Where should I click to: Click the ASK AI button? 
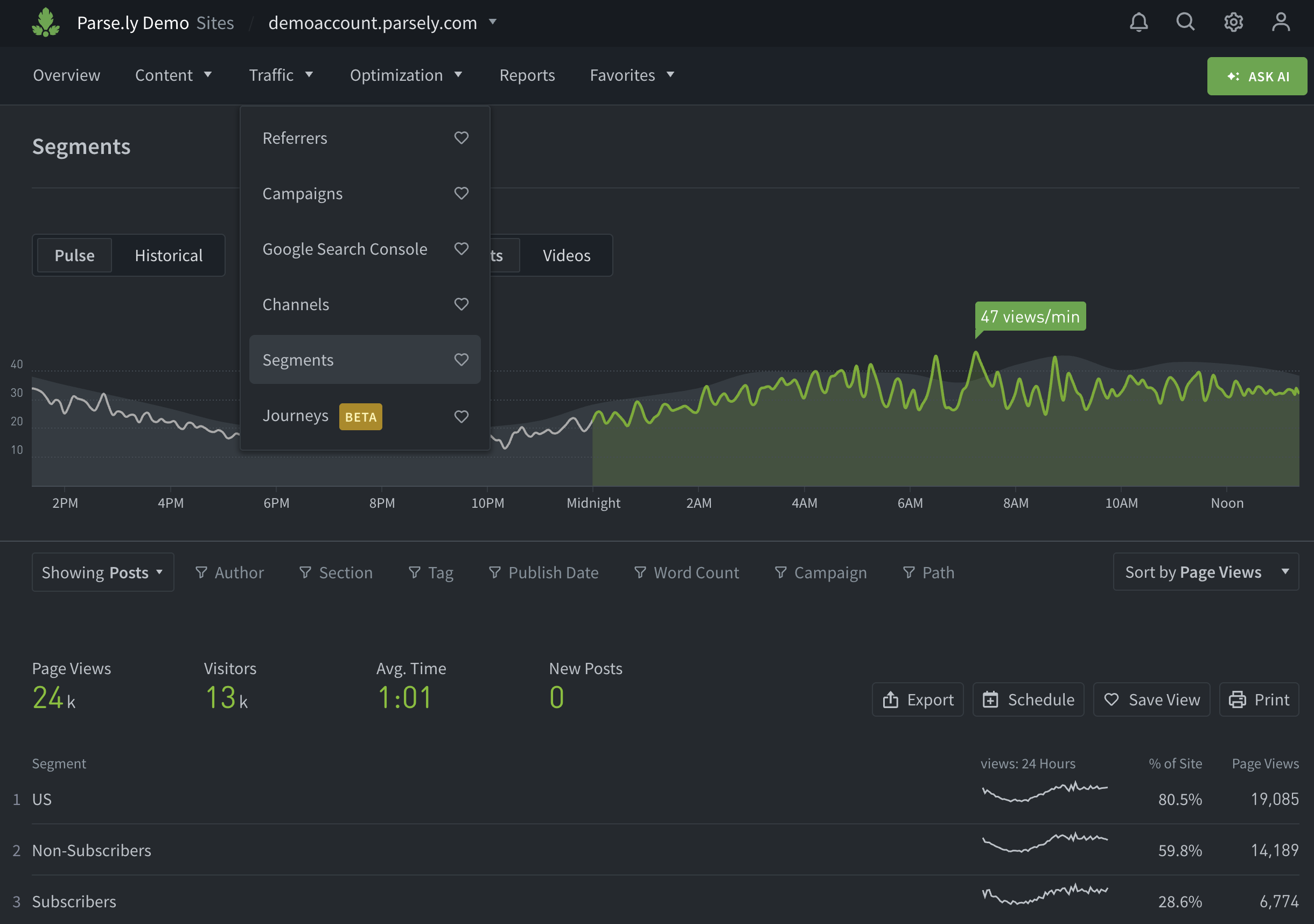pyautogui.click(x=1257, y=76)
